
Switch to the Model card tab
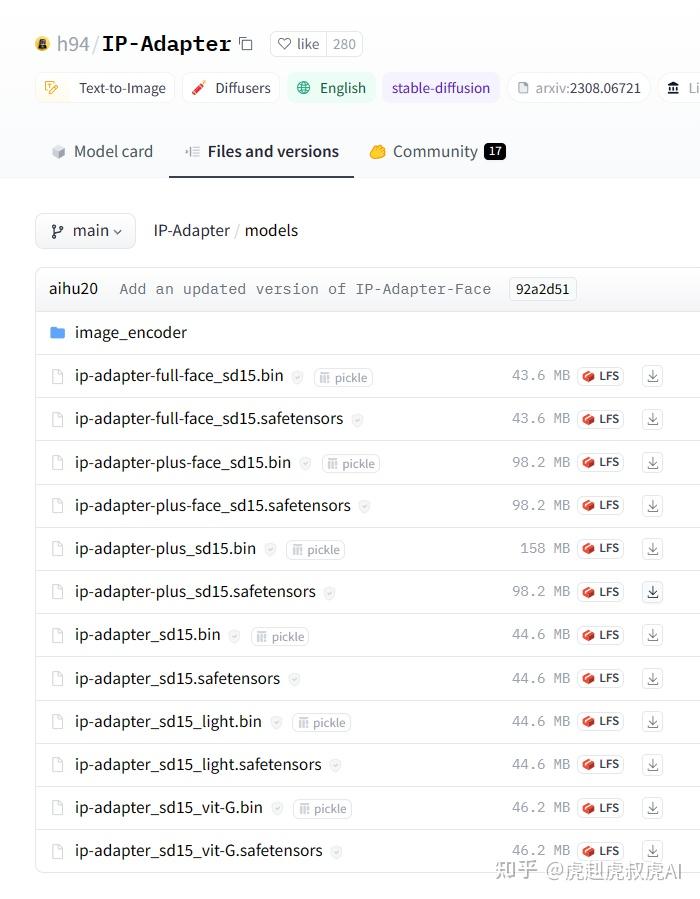pyautogui.click(x=102, y=152)
